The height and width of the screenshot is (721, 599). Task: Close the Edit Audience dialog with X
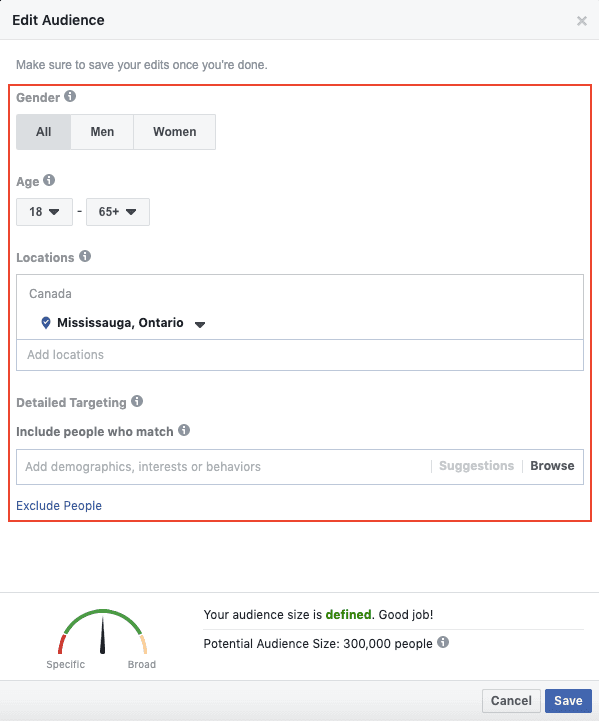pos(582,21)
